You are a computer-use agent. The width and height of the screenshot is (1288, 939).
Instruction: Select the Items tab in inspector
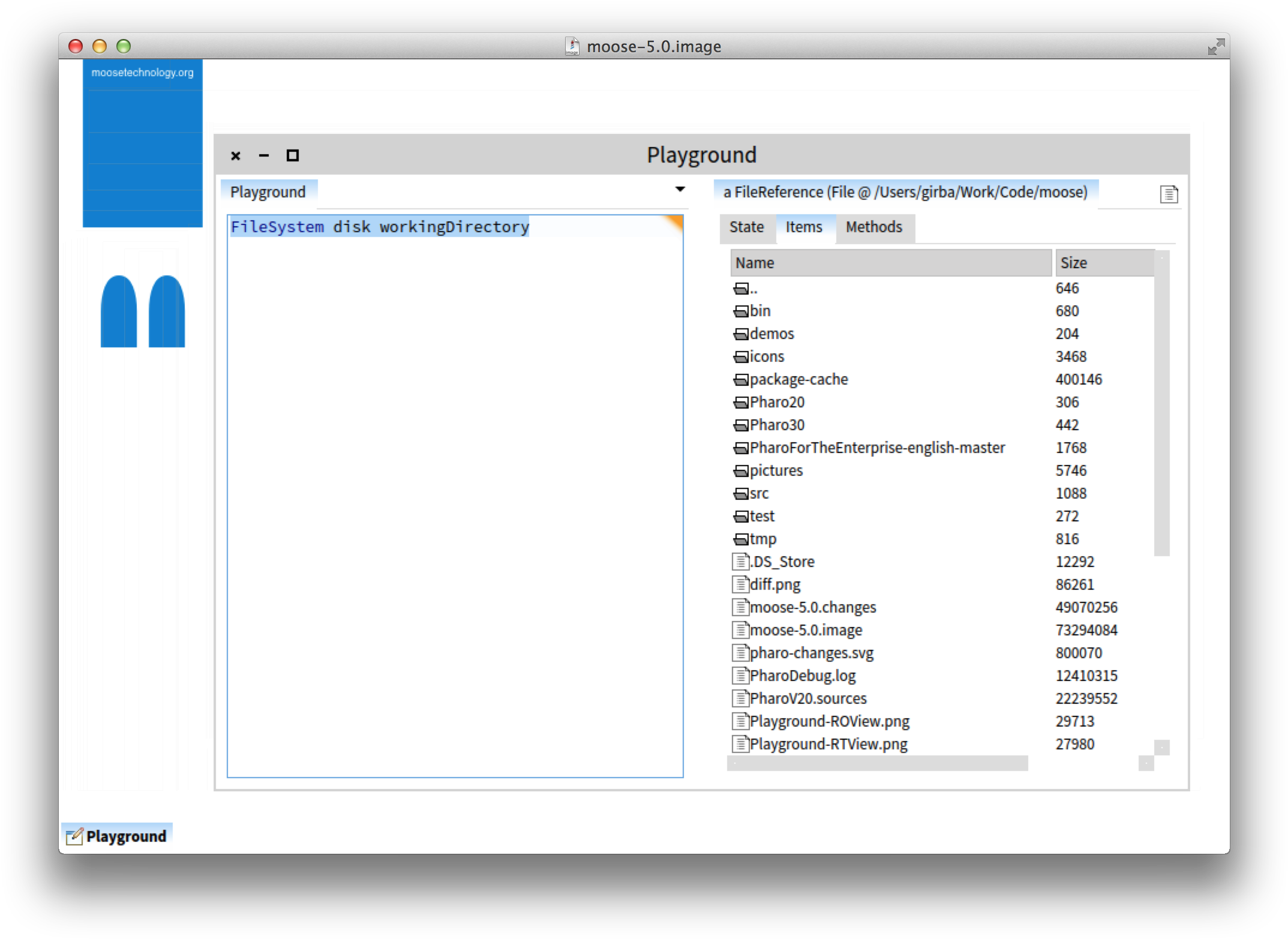coord(803,227)
